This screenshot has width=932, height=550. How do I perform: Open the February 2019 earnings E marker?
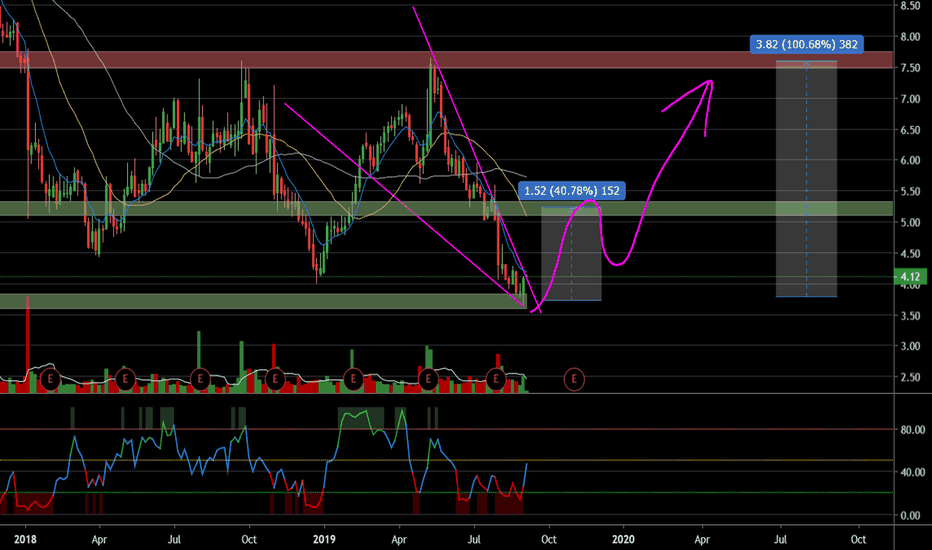pyautogui.click(x=354, y=379)
